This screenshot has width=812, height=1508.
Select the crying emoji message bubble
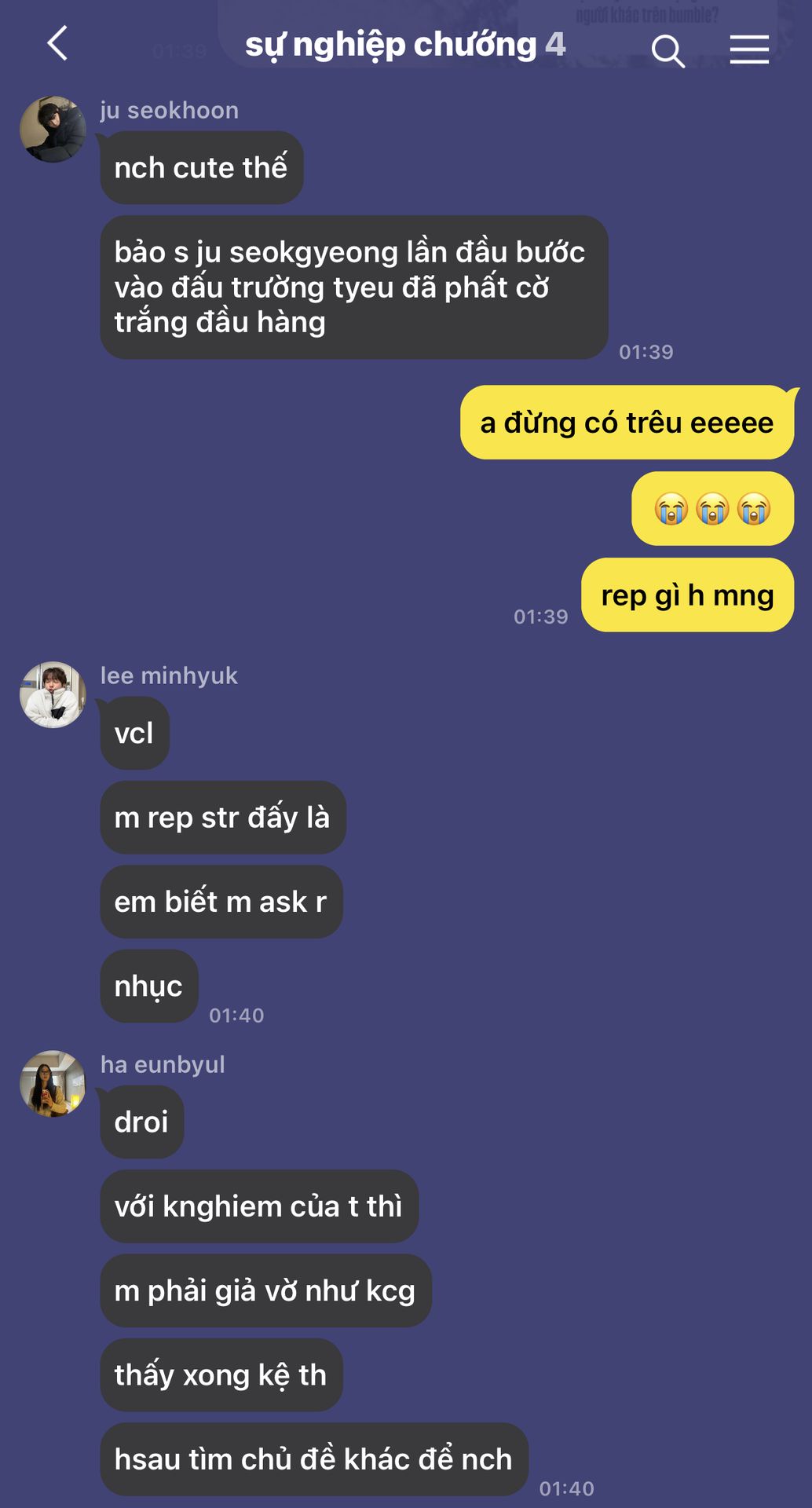(712, 509)
